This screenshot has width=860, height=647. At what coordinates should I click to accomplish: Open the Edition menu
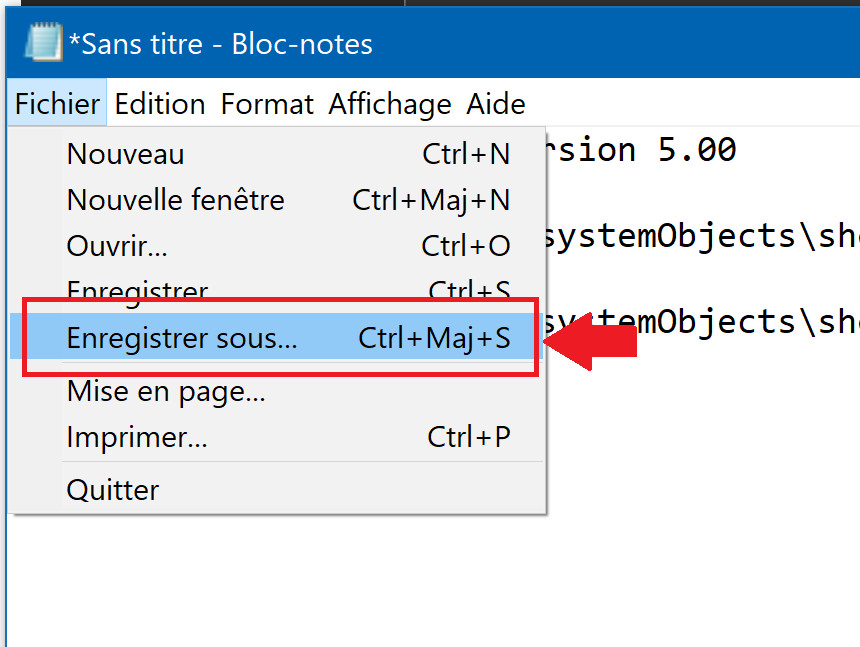(x=160, y=103)
